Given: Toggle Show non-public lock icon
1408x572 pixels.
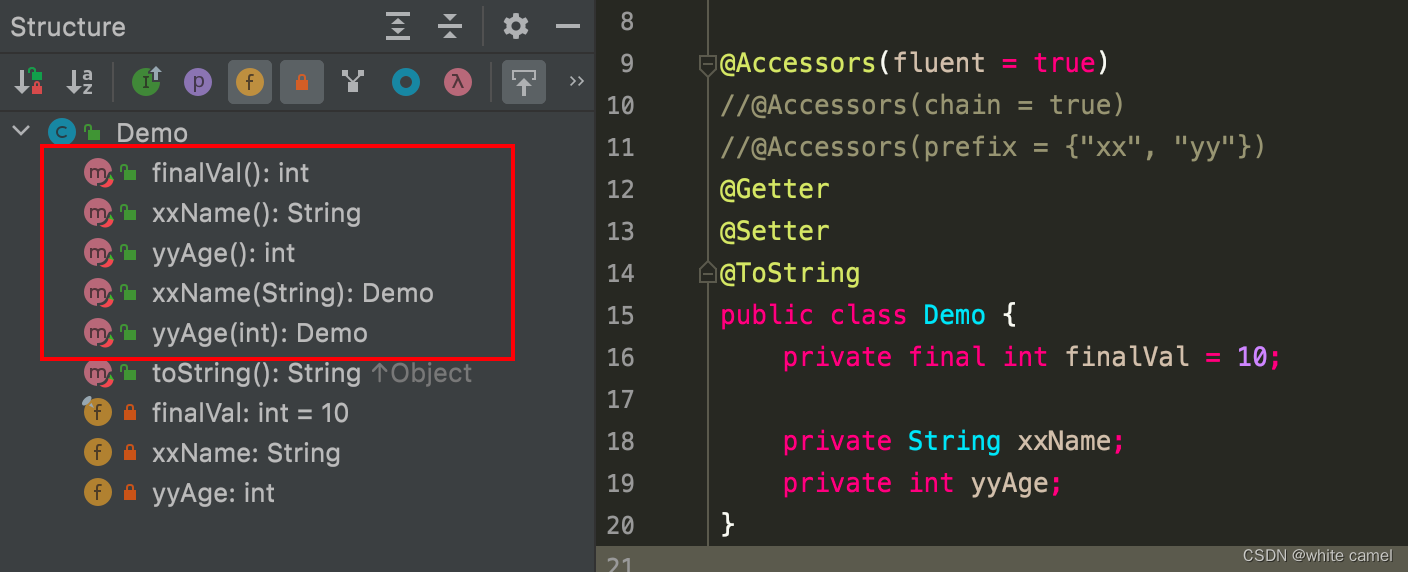Looking at the screenshot, I should [301, 82].
